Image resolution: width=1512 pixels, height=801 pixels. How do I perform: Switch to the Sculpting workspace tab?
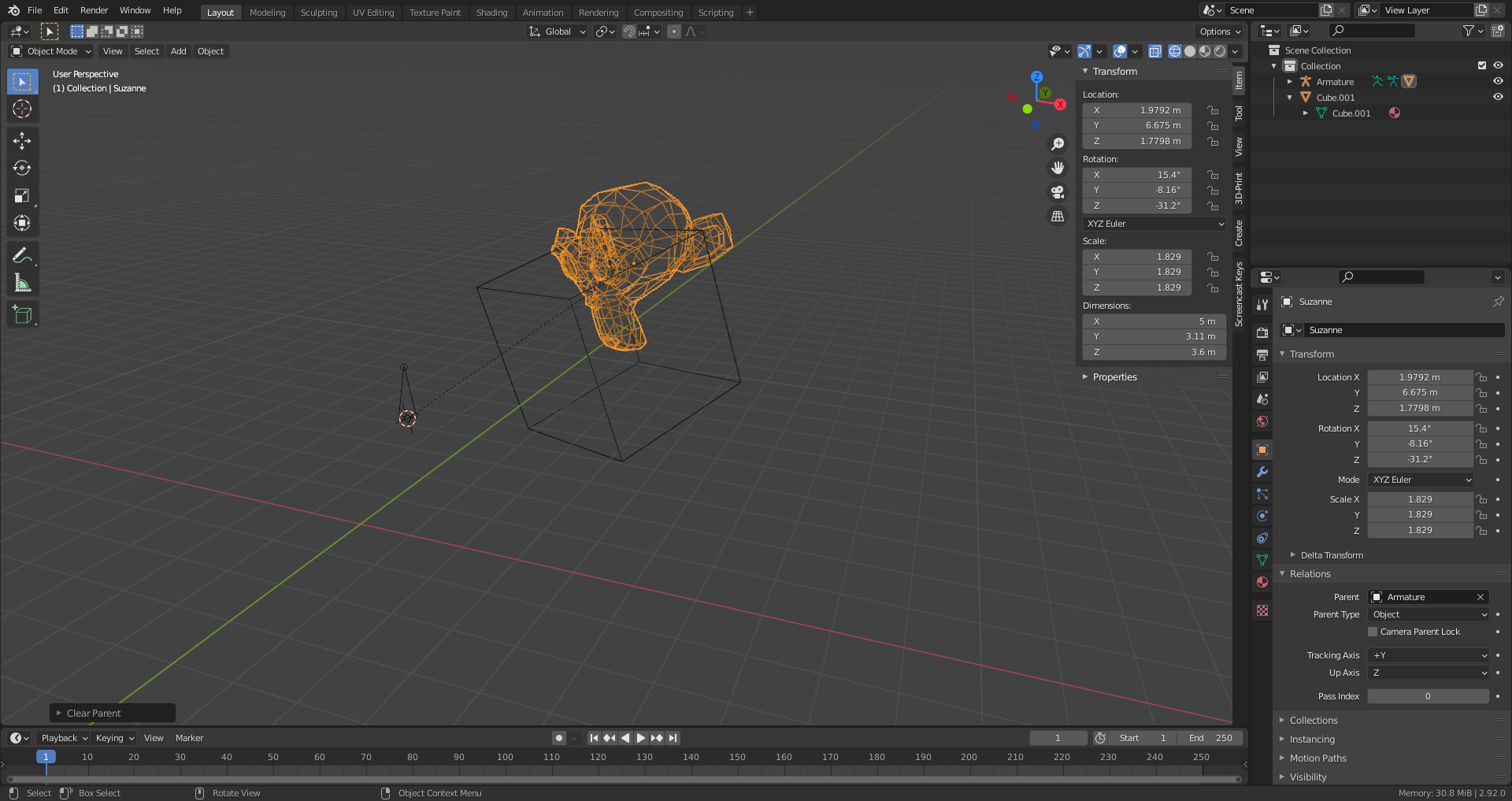coord(319,12)
